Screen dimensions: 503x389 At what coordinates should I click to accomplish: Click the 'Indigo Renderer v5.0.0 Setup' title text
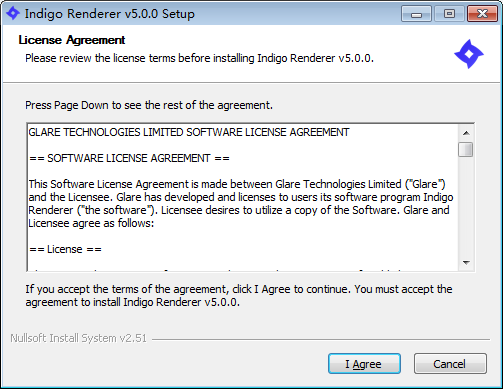110,14
